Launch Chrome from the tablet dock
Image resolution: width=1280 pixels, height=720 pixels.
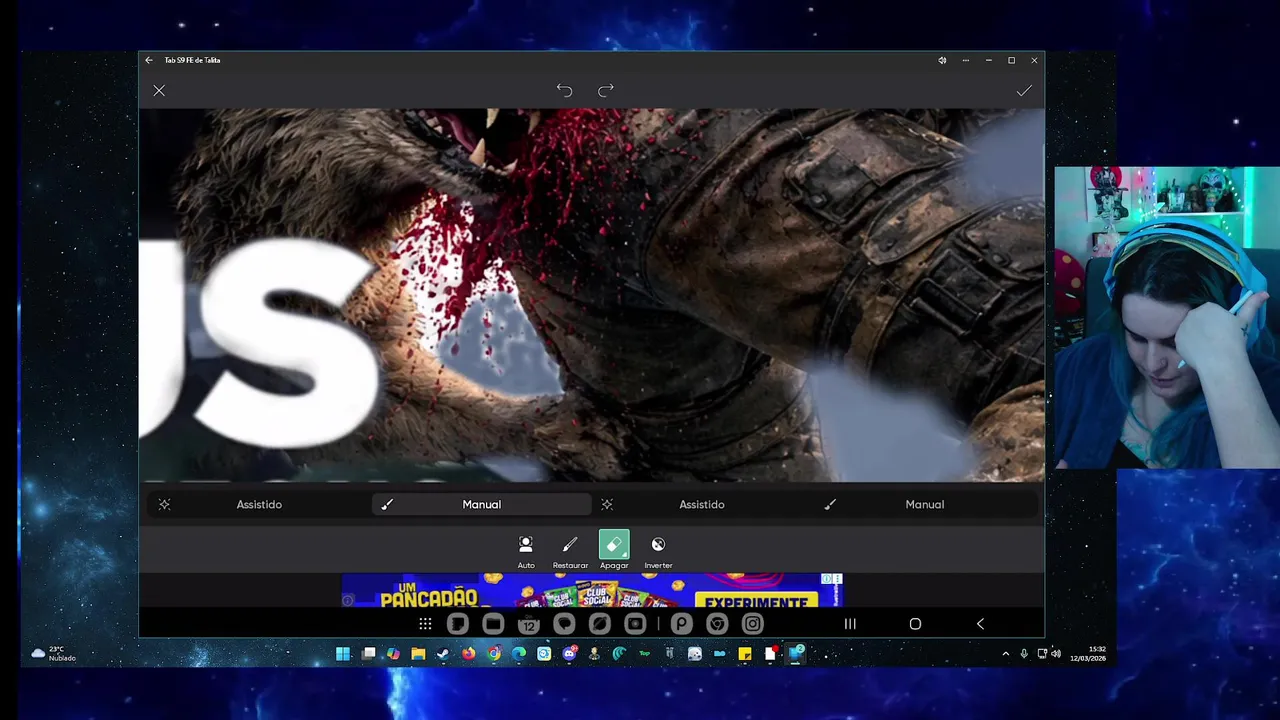717,624
